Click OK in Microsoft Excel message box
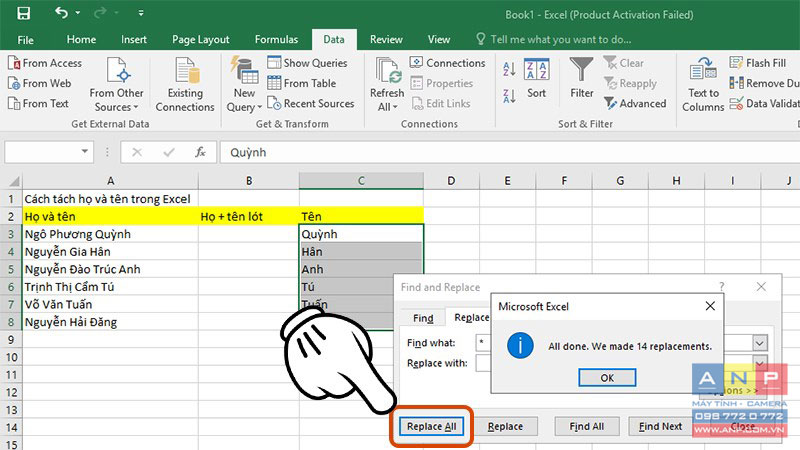The height and width of the screenshot is (450, 800). 607,378
